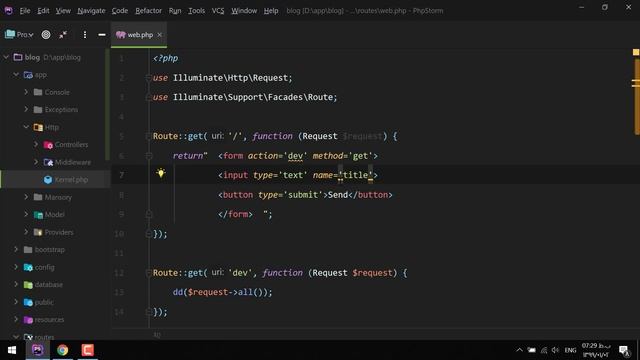The height and width of the screenshot is (360, 640).
Task: Select the config folder icon
Action: pyautogui.click(x=28, y=267)
